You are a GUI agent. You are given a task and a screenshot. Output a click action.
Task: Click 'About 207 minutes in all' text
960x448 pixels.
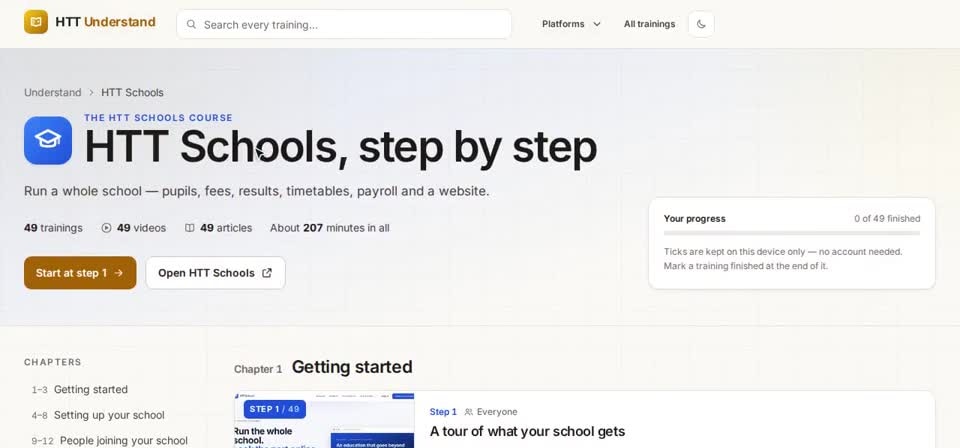(329, 228)
